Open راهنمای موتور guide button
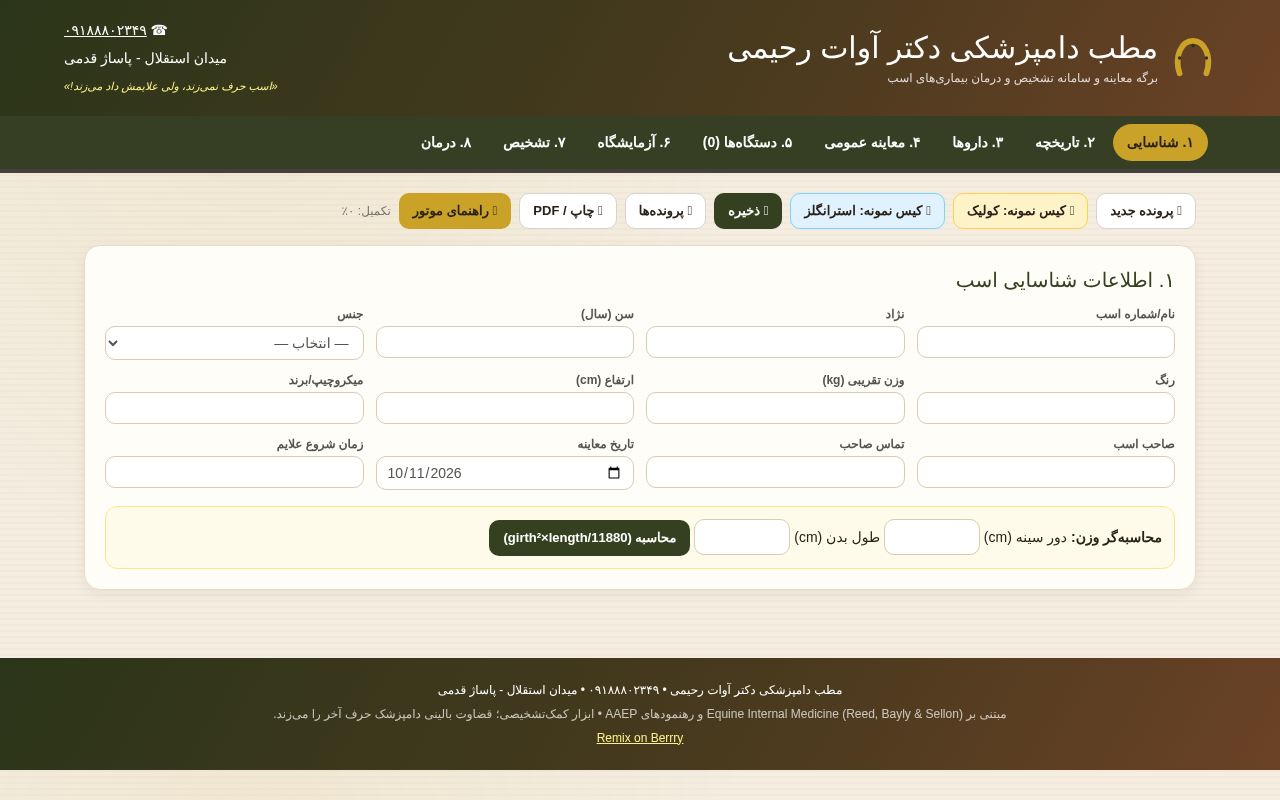The height and width of the screenshot is (800, 1280). tap(455, 211)
